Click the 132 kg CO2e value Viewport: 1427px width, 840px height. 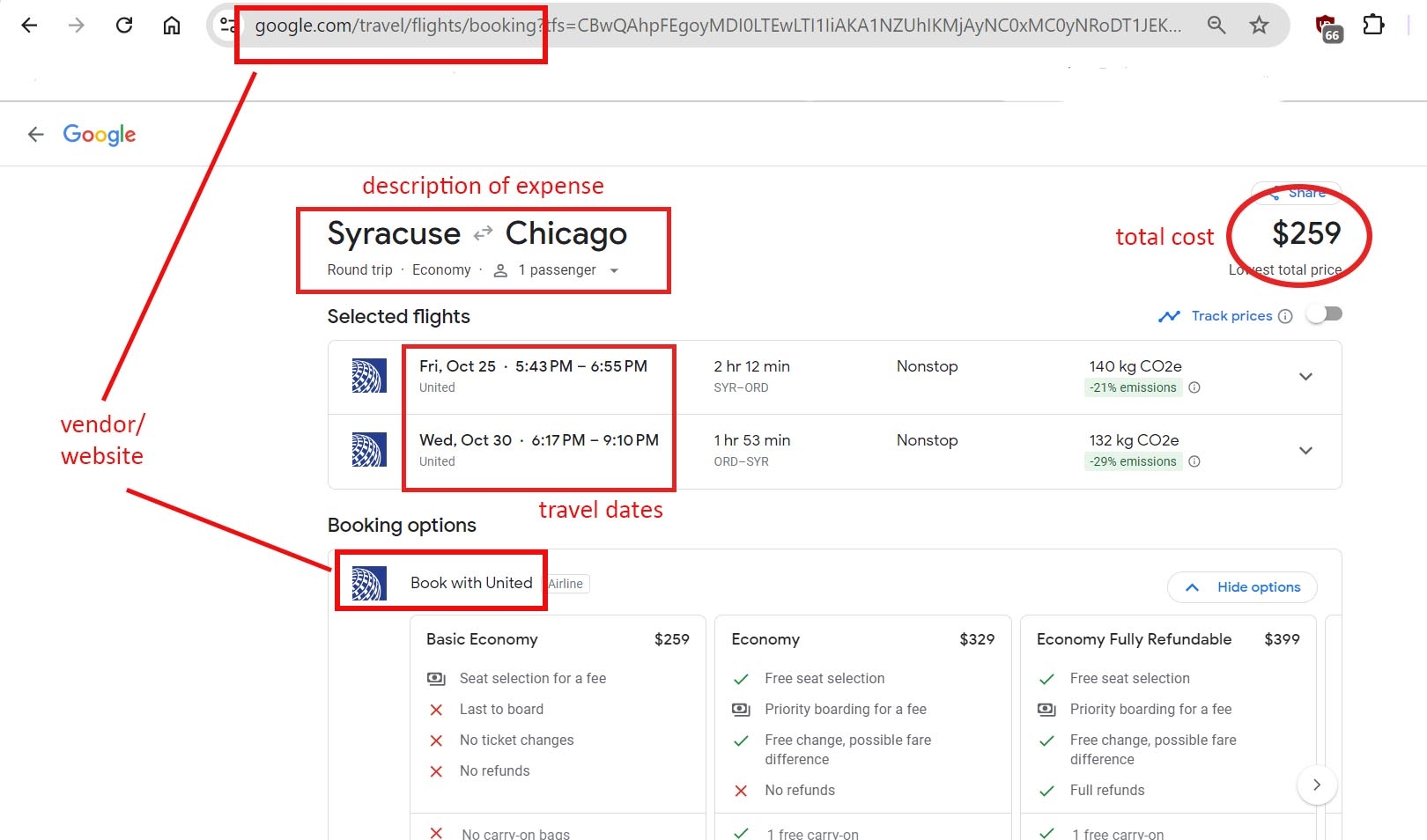click(1134, 440)
